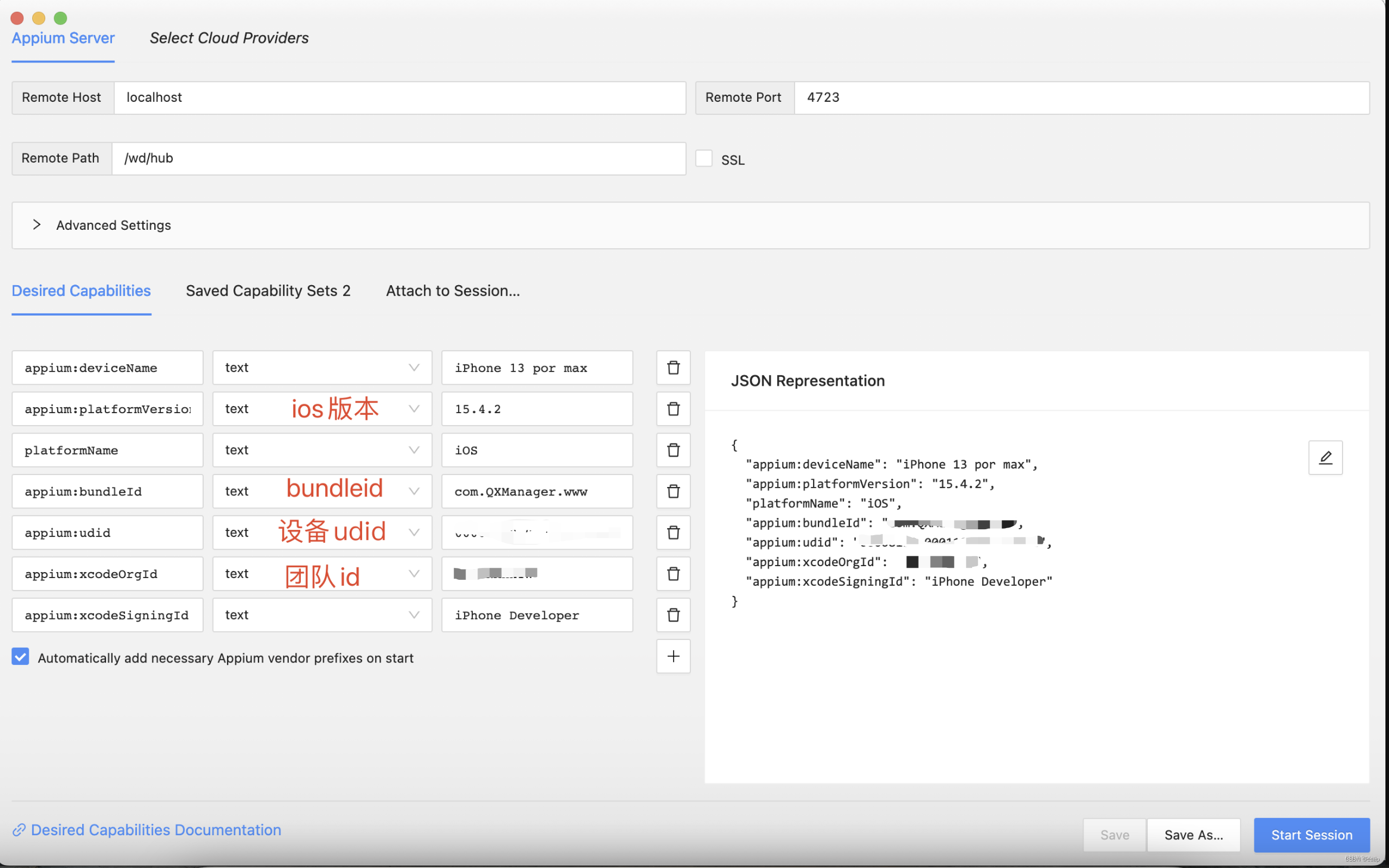Add a new capability with plus icon

click(673, 656)
